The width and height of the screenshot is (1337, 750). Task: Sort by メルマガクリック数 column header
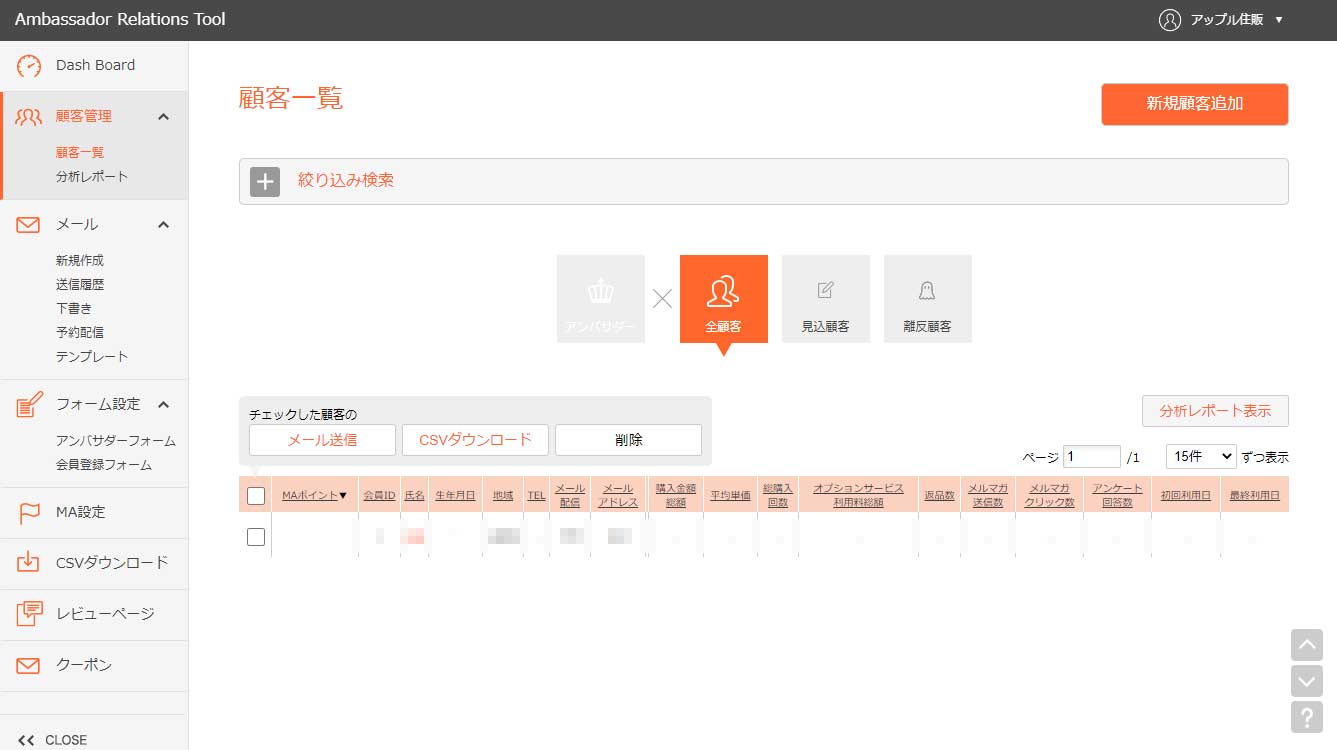click(x=1050, y=495)
